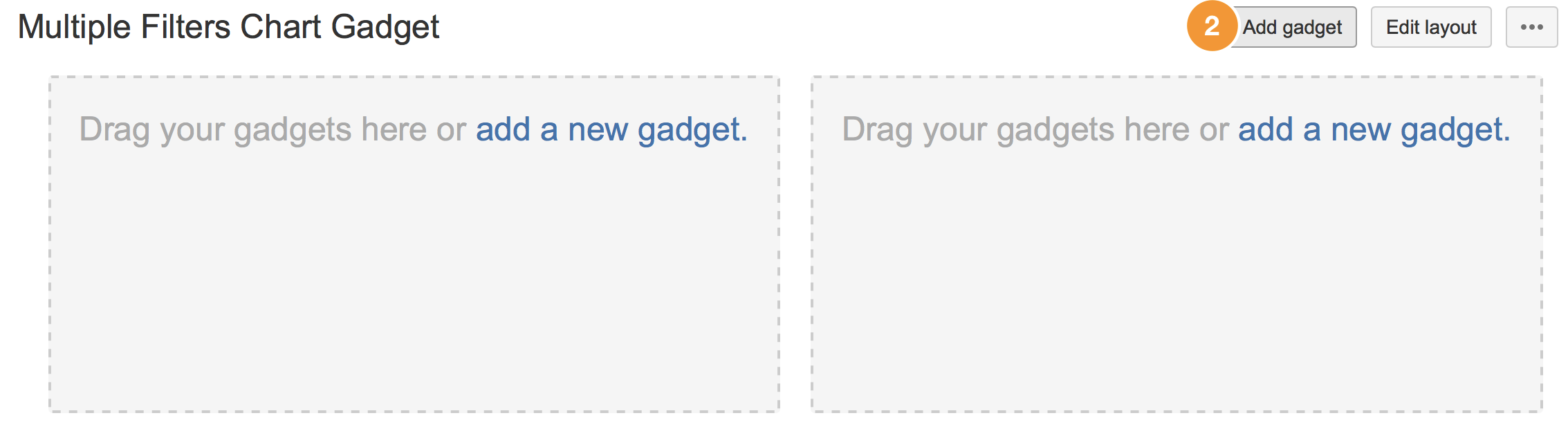Select the dashboard title Multiple Filters Chart Gadget

230,26
